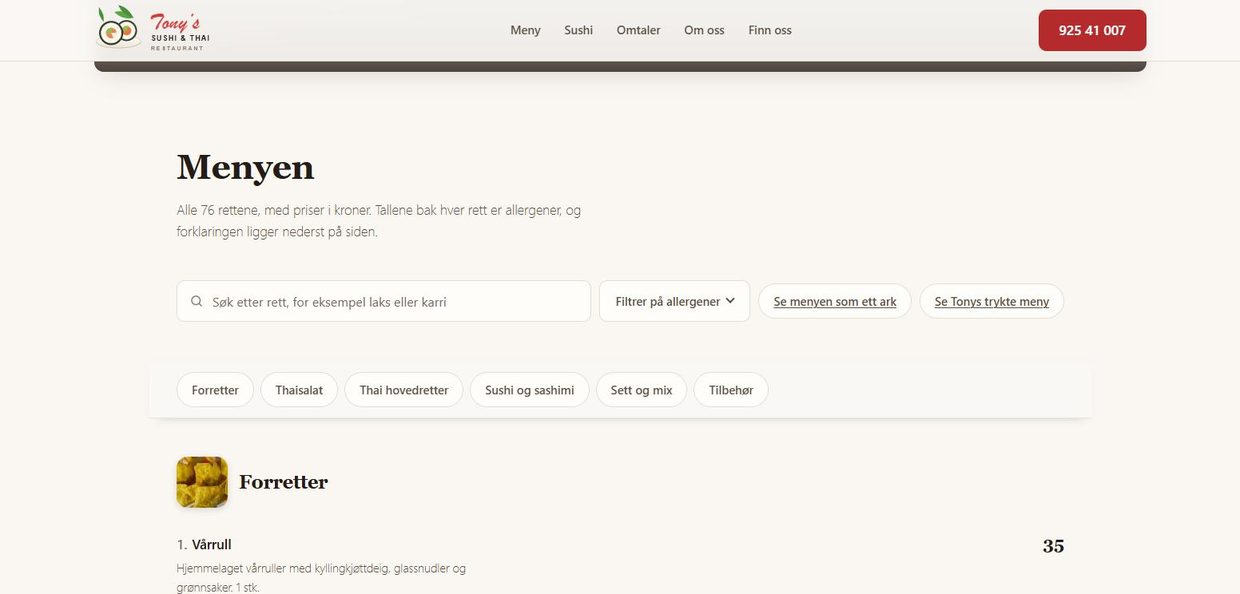Click the Forretter section thumbnail image

pos(202,482)
